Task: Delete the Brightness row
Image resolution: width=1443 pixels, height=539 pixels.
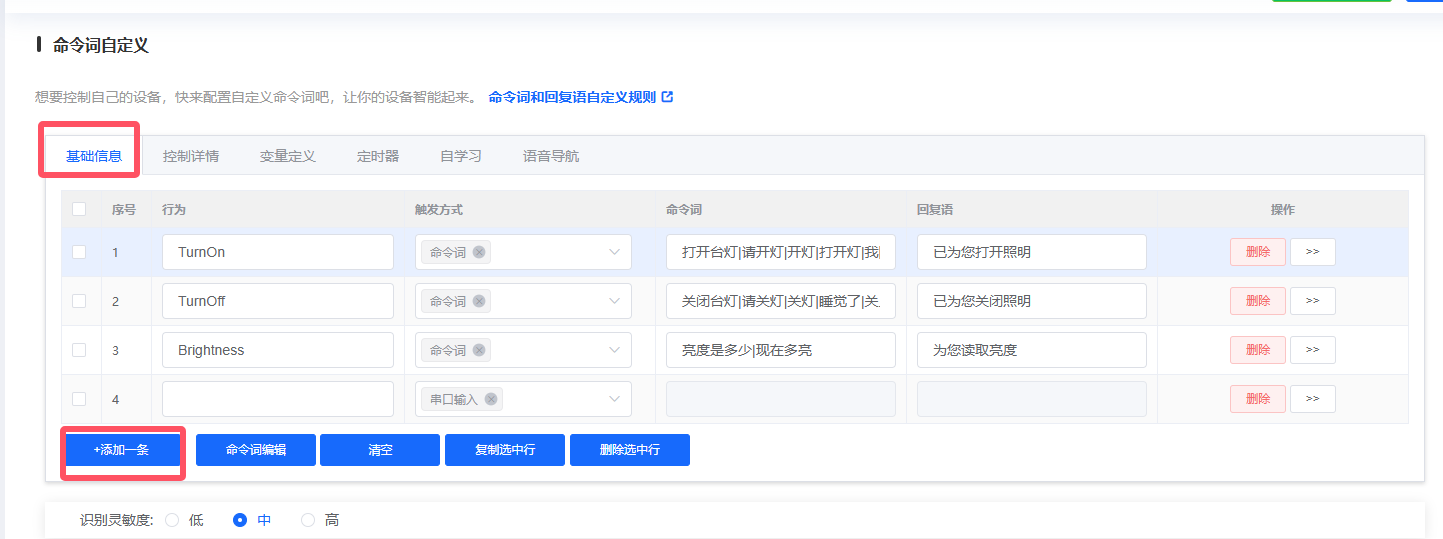Action: 1258,350
